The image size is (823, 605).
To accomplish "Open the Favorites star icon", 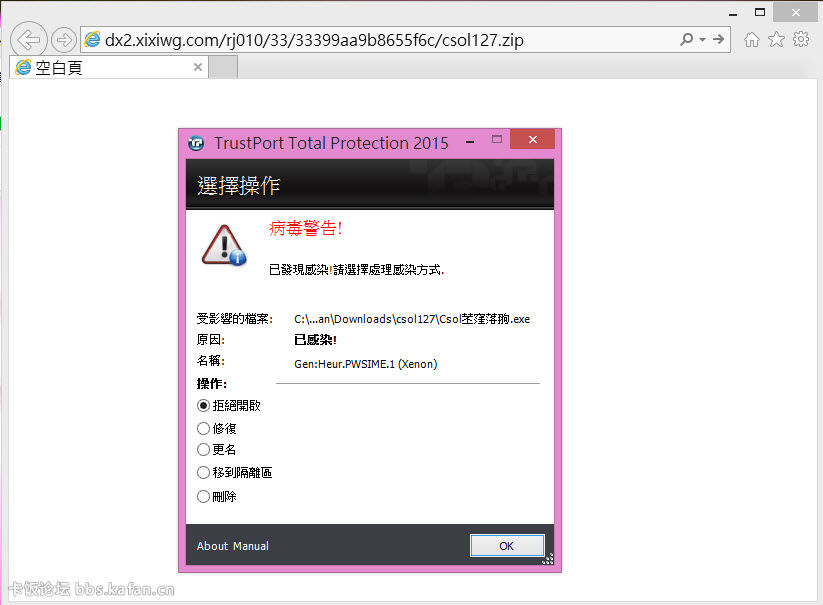I will [776, 39].
